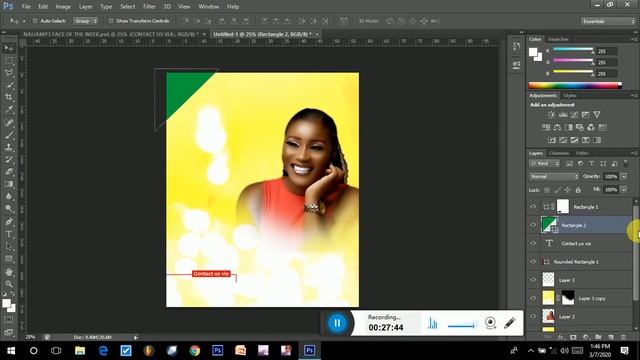Select the Spot Healing Brush tool
Image resolution: width=640 pixels, height=360 pixels.
[x=9, y=122]
